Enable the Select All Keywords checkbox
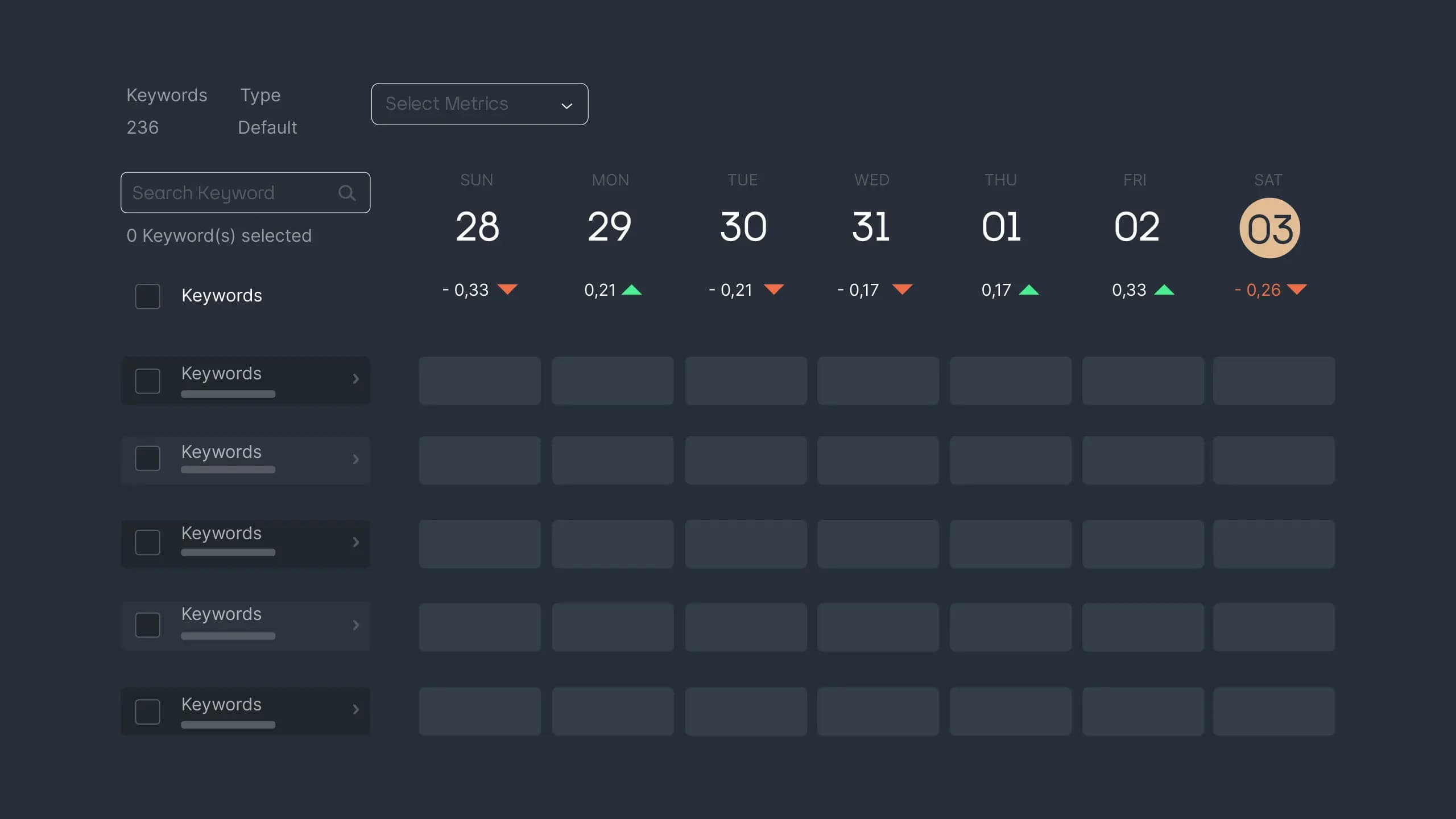This screenshot has height=819, width=1456. click(x=147, y=296)
